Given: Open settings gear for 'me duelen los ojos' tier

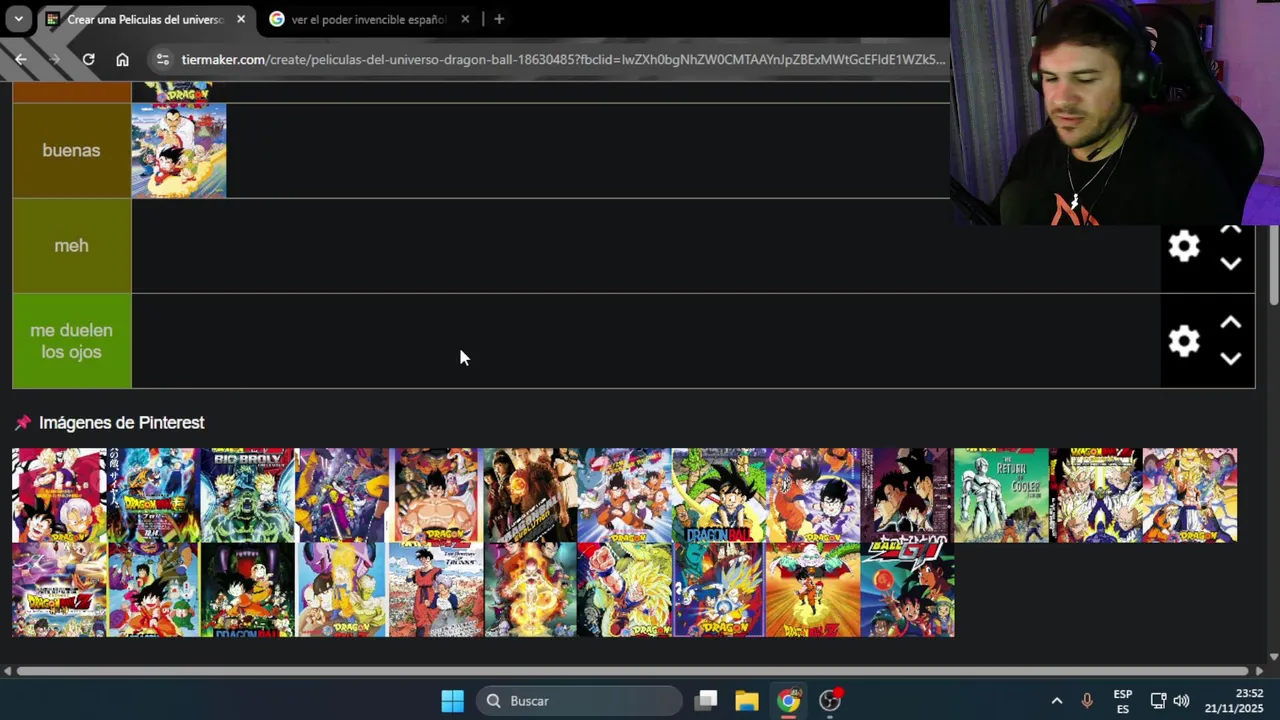Looking at the screenshot, I should pyautogui.click(x=1184, y=341).
